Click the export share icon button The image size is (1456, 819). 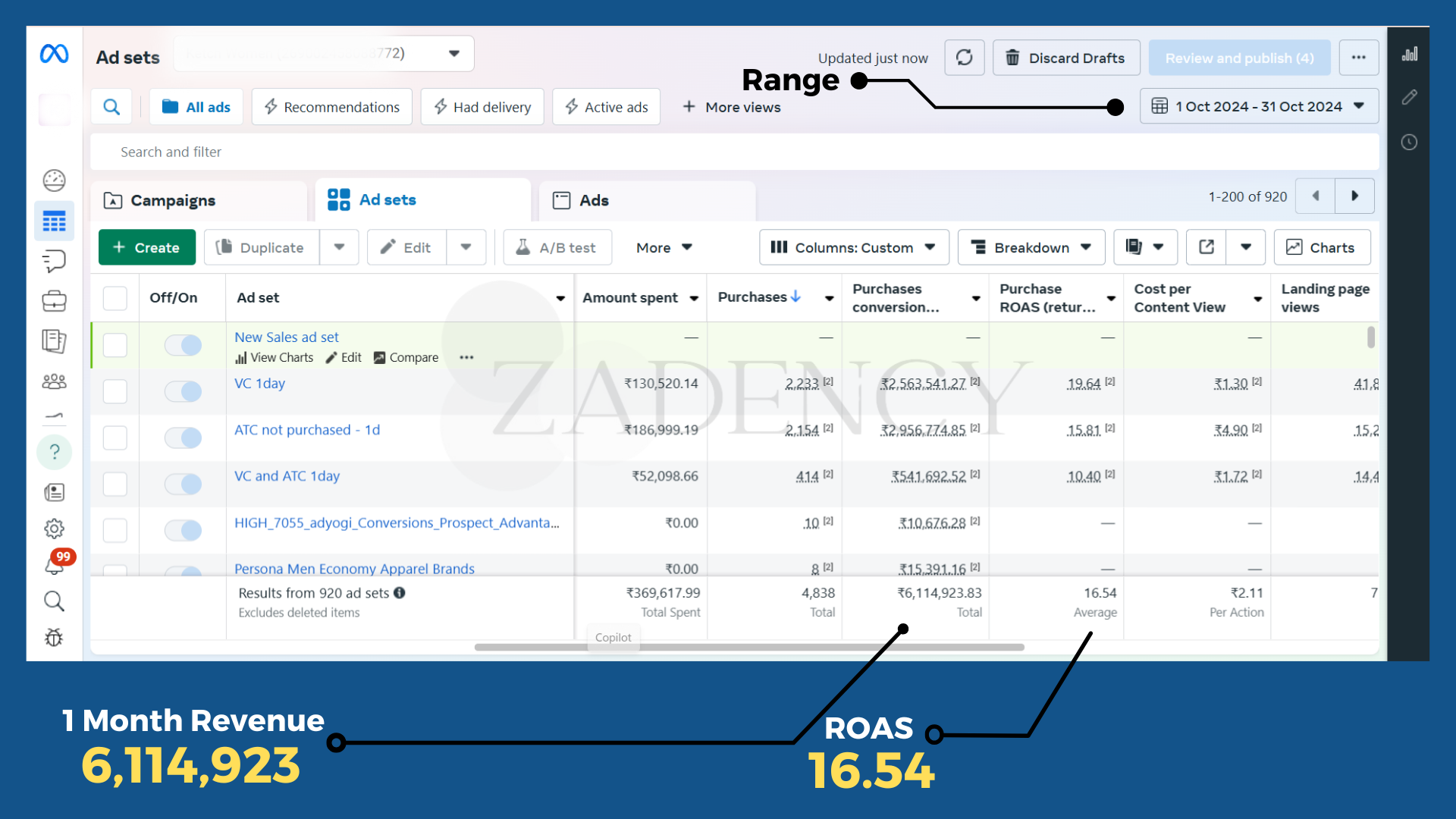point(1207,247)
